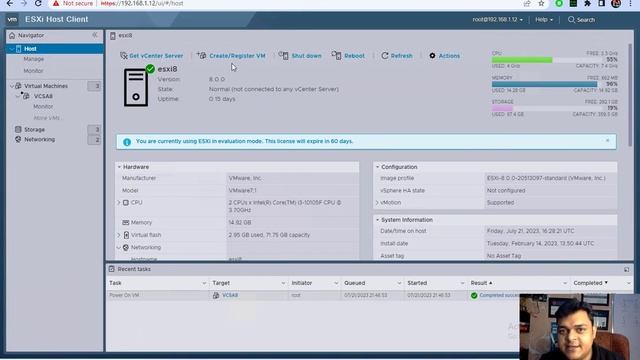Collapse the Virtual Machines tree node
Viewport: 640px width, 360px height.
point(12,86)
